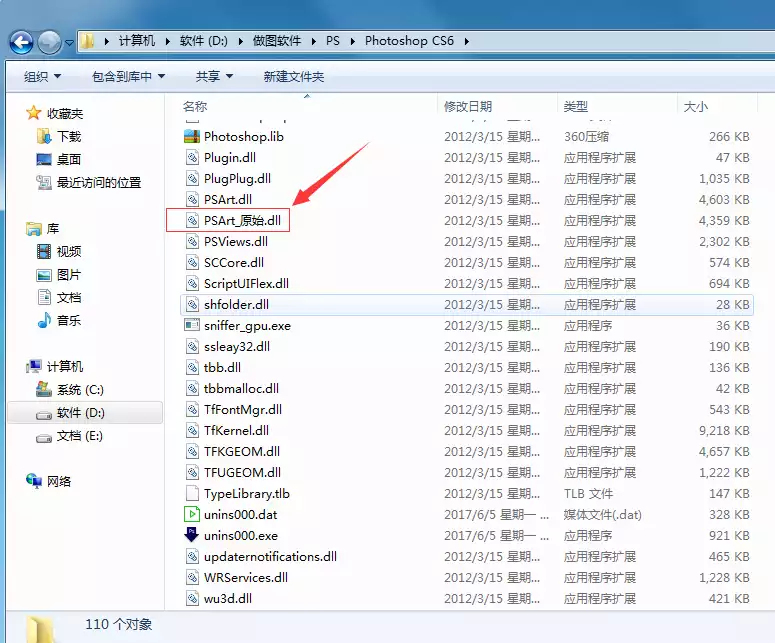Click the Photoshop.lib archive icon
775x643 pixels.
click(192, 136)
